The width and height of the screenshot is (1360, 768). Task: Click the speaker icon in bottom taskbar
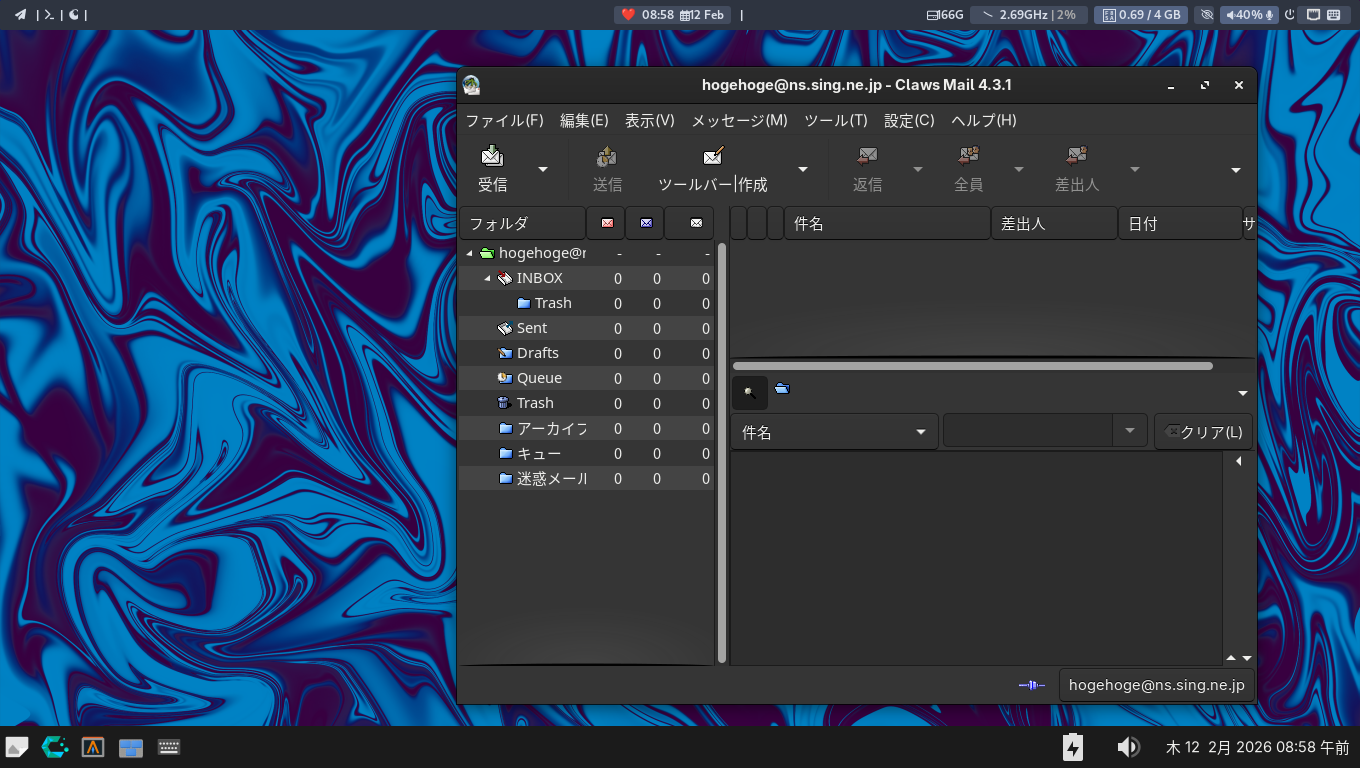pos(1128,747)
